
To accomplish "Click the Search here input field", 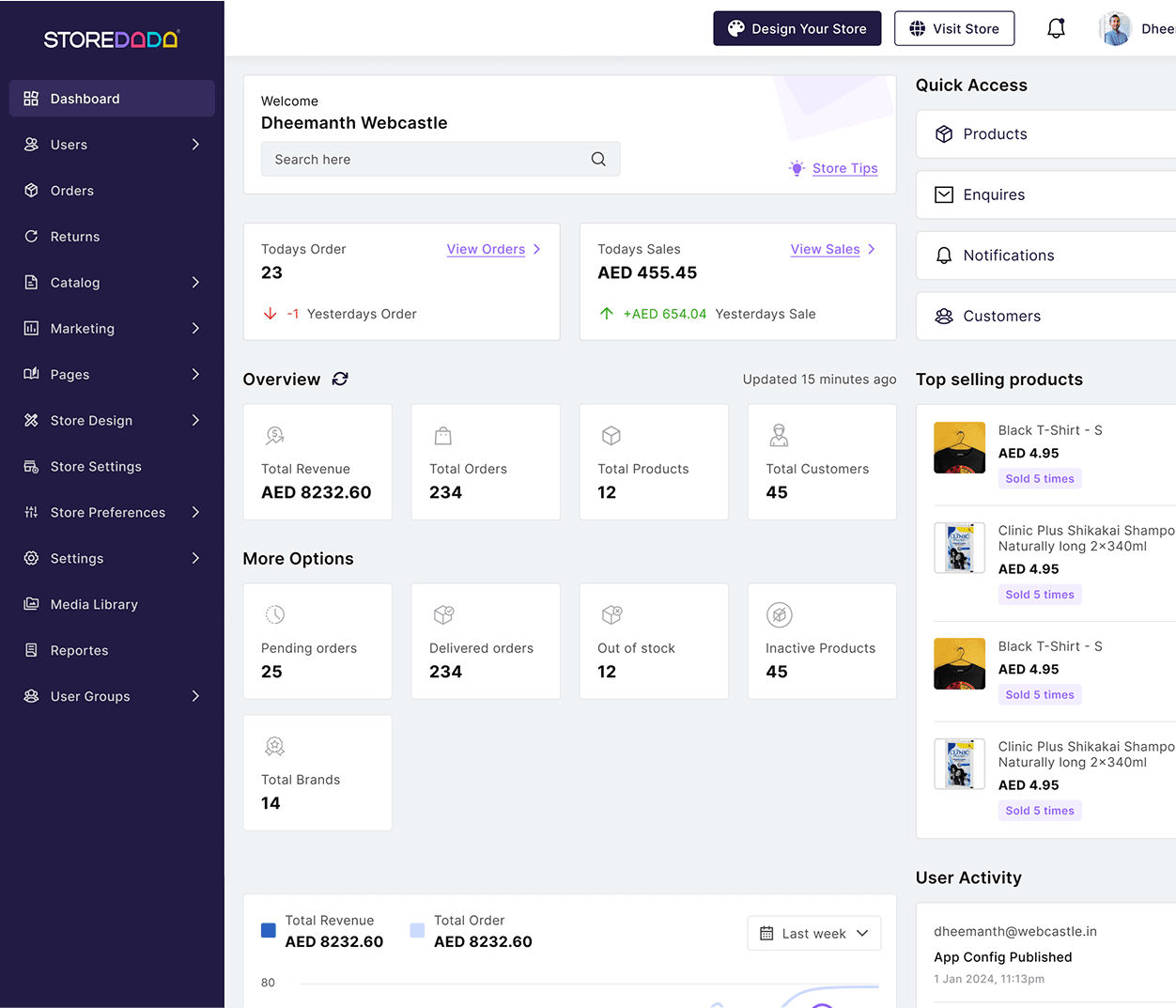I will pos(427,160).
